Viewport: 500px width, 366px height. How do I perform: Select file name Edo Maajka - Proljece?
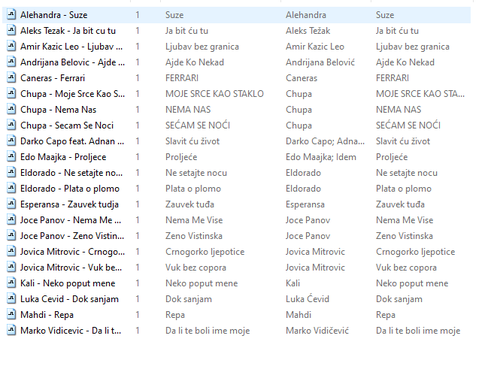(x=63, y=157)
